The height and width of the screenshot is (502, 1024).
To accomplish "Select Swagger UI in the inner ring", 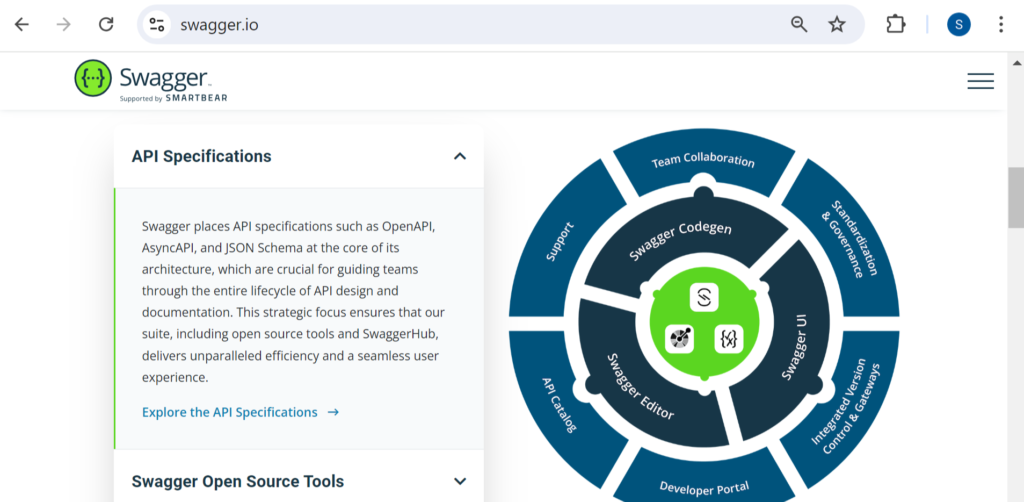I will click(792, 346).
